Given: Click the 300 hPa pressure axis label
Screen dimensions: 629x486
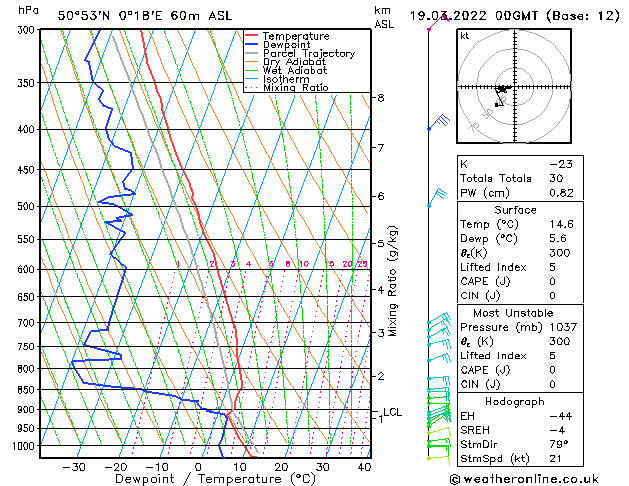Looking at the screenshot, I should [x=28, y=30].
